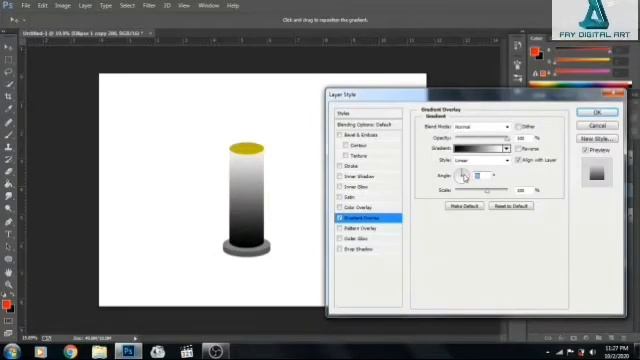The width and height of the screenshot is (640, 360).
Task: Select the Crop tool
Action: coord(8,97)
